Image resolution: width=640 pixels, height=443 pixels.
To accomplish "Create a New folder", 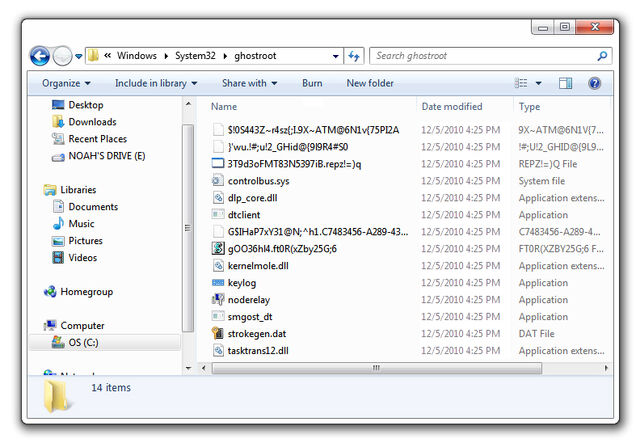I will [370, 83].
